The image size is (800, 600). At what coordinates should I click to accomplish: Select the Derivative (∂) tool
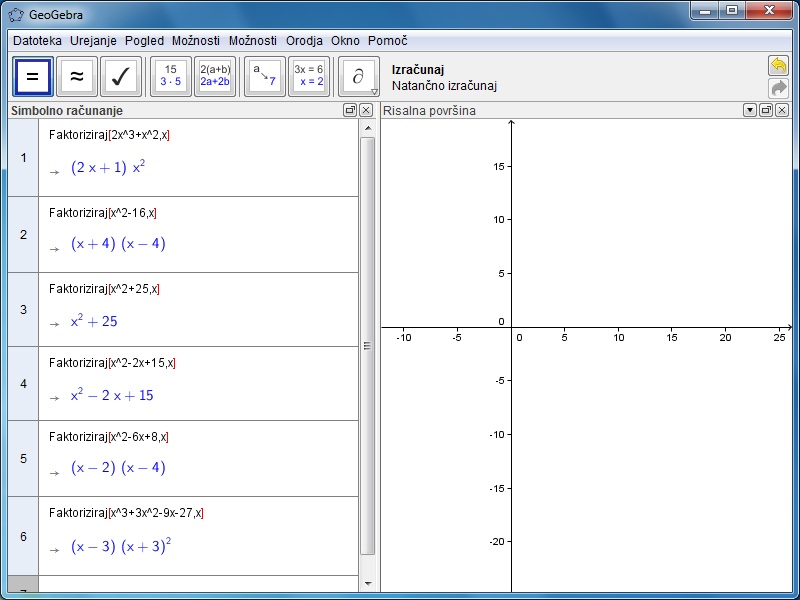[357, 77]
